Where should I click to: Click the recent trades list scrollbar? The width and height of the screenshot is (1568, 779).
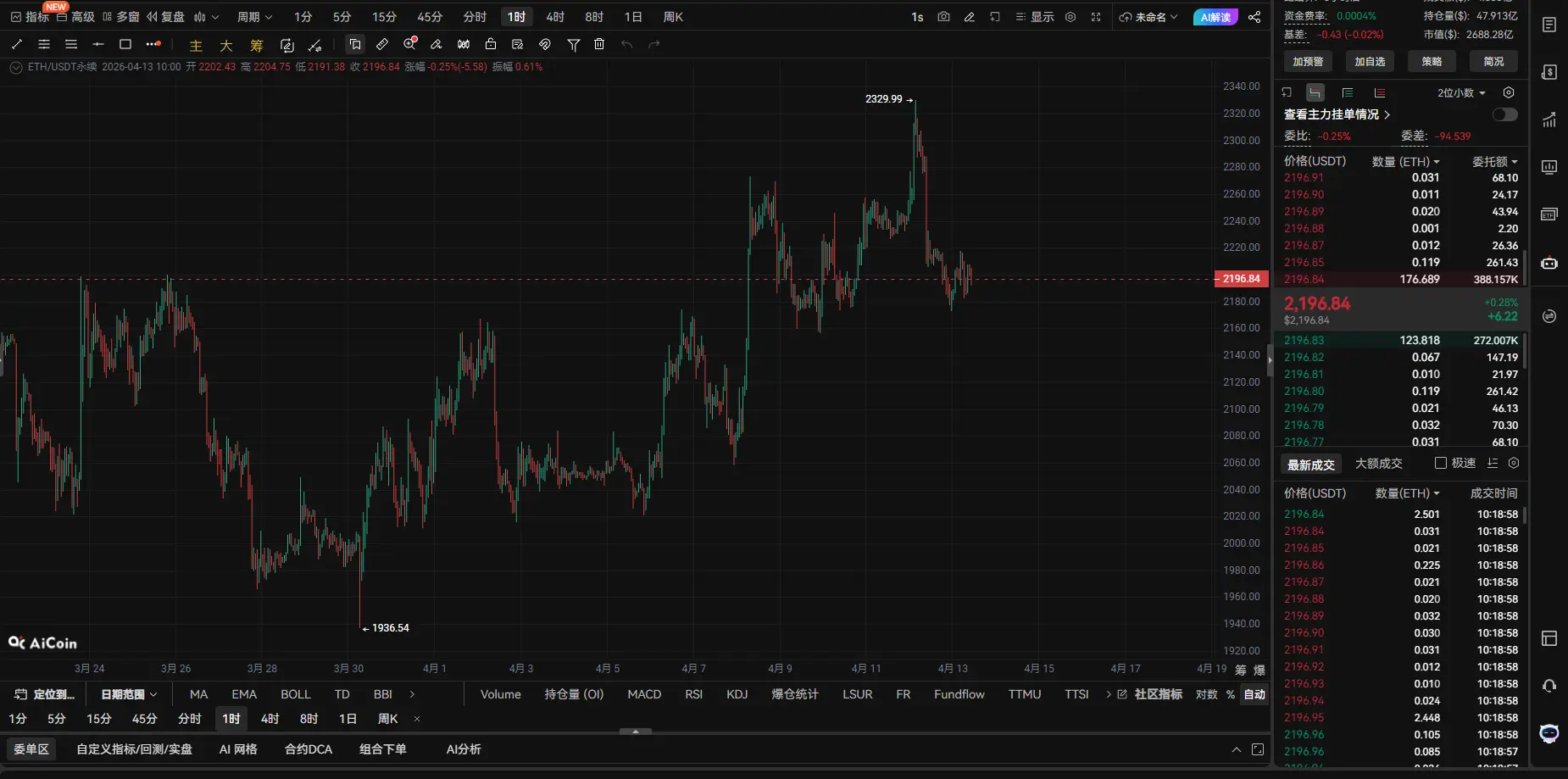[x=1525, y=515]
